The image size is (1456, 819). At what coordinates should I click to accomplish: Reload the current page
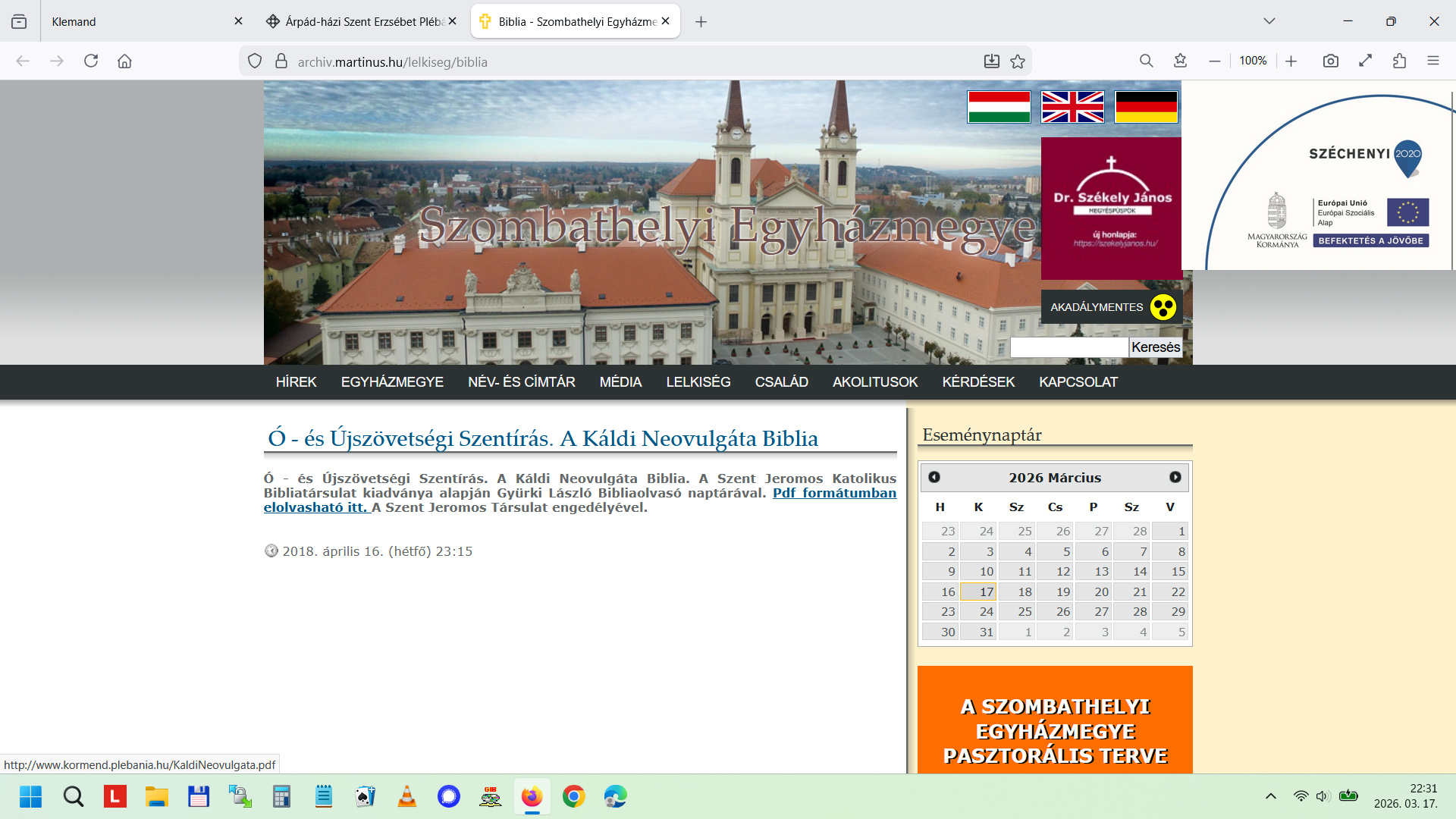[x=91, y=61]
